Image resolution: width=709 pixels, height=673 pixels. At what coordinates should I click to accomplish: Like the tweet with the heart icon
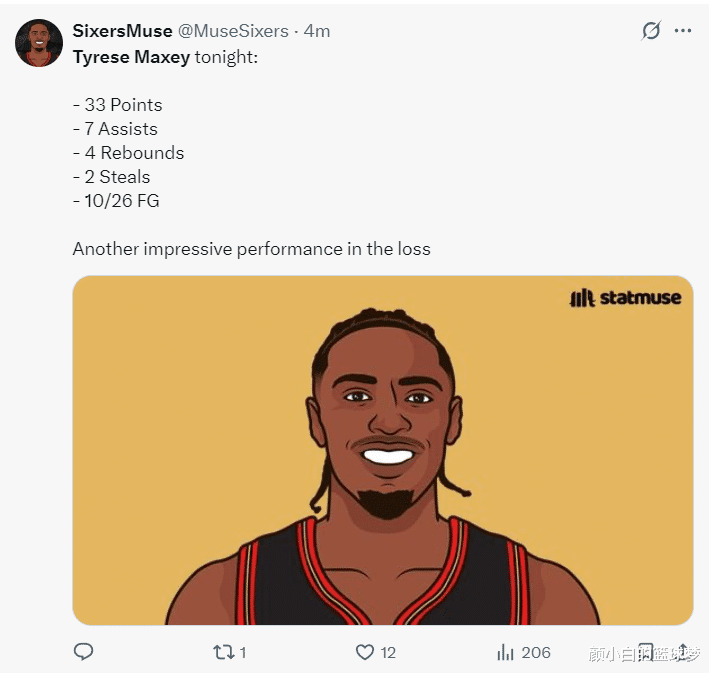click(365, 652)
